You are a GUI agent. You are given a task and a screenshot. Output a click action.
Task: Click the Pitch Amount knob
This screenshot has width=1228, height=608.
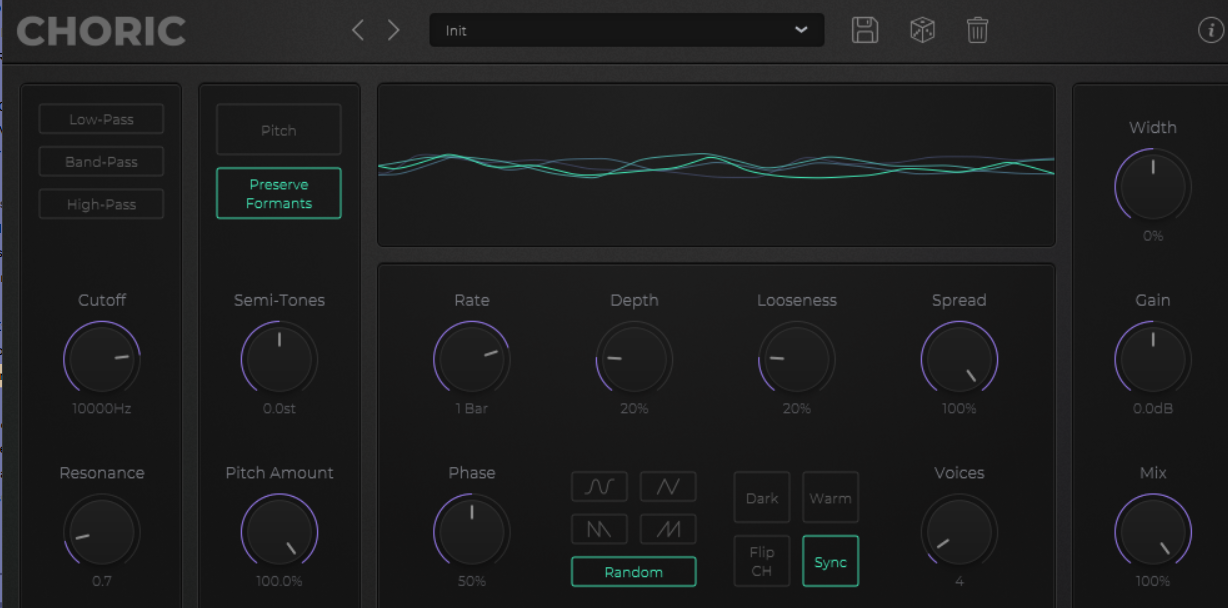pyautogui.click(x=279, y=531)
